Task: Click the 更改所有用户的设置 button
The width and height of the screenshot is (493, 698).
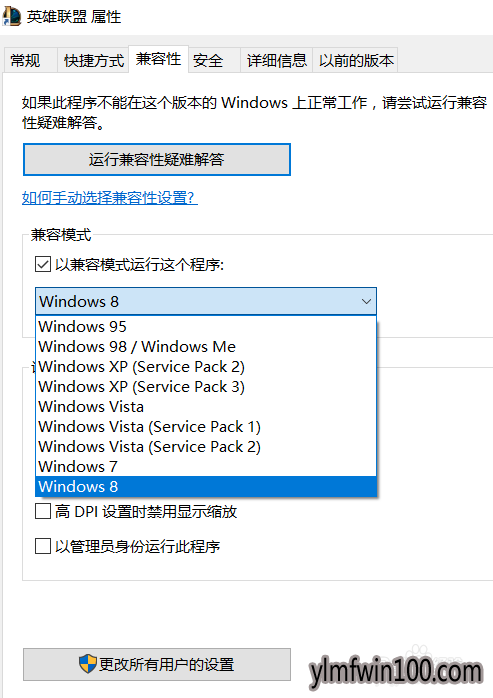Action: pyautogui.click(x=157, y=664)
